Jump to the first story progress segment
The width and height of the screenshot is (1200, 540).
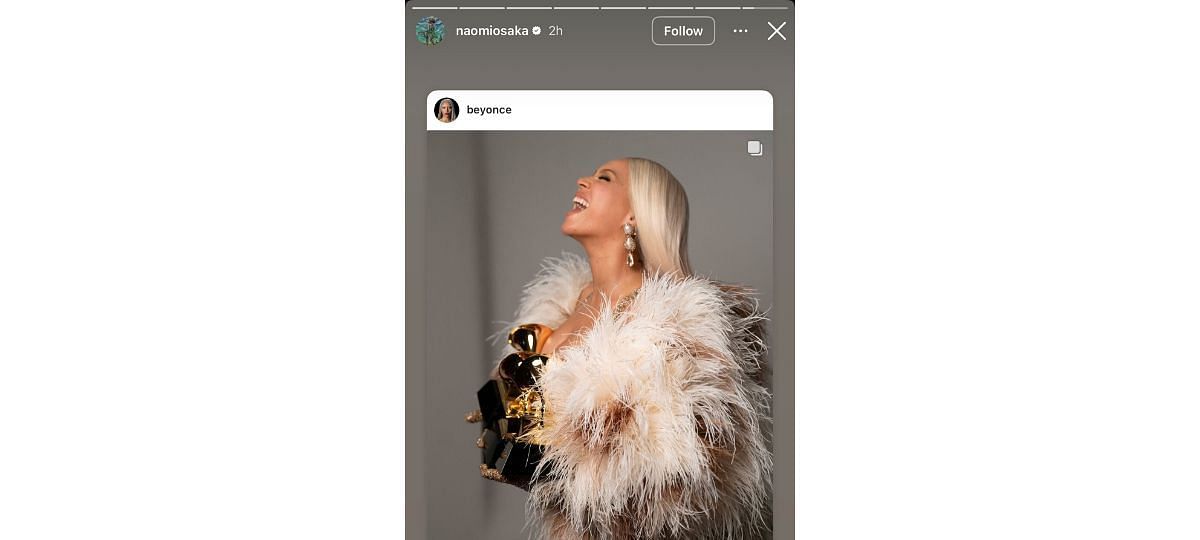point(434,7)
